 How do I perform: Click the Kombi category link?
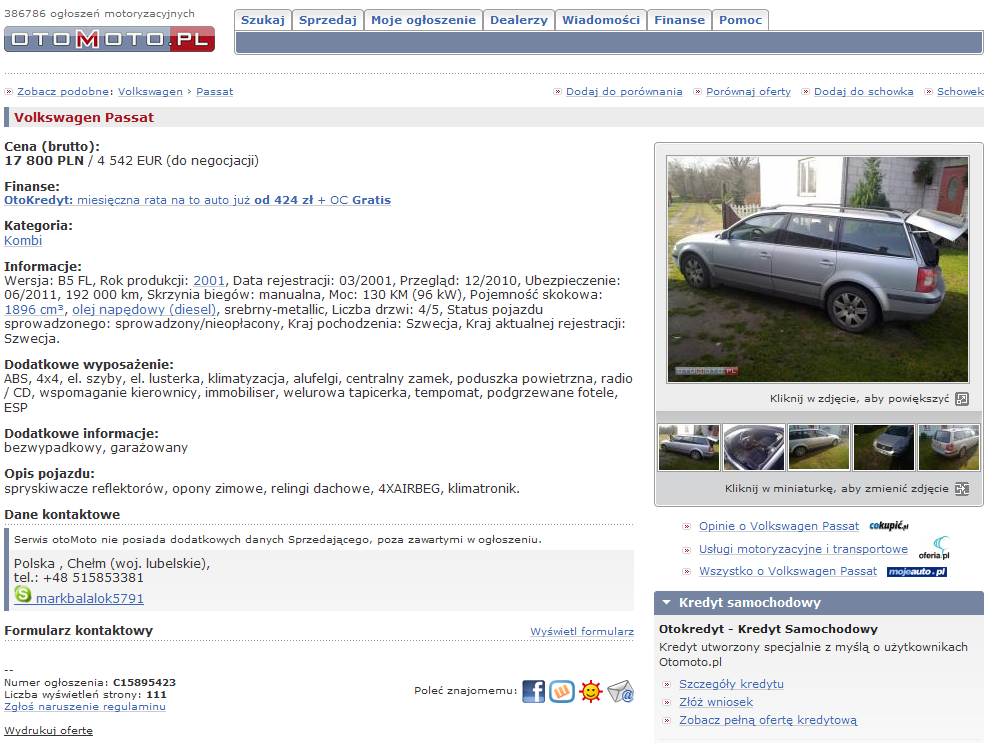23,240
